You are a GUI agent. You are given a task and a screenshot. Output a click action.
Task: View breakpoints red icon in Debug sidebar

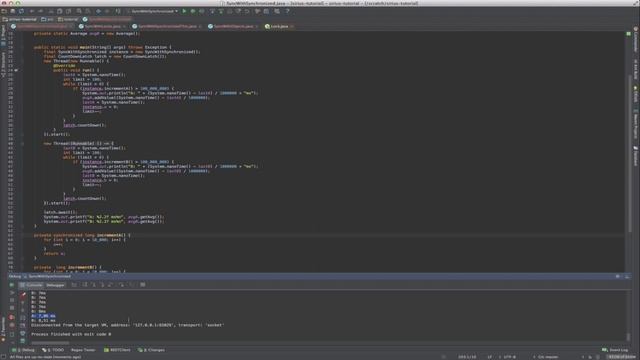(12, 317)
